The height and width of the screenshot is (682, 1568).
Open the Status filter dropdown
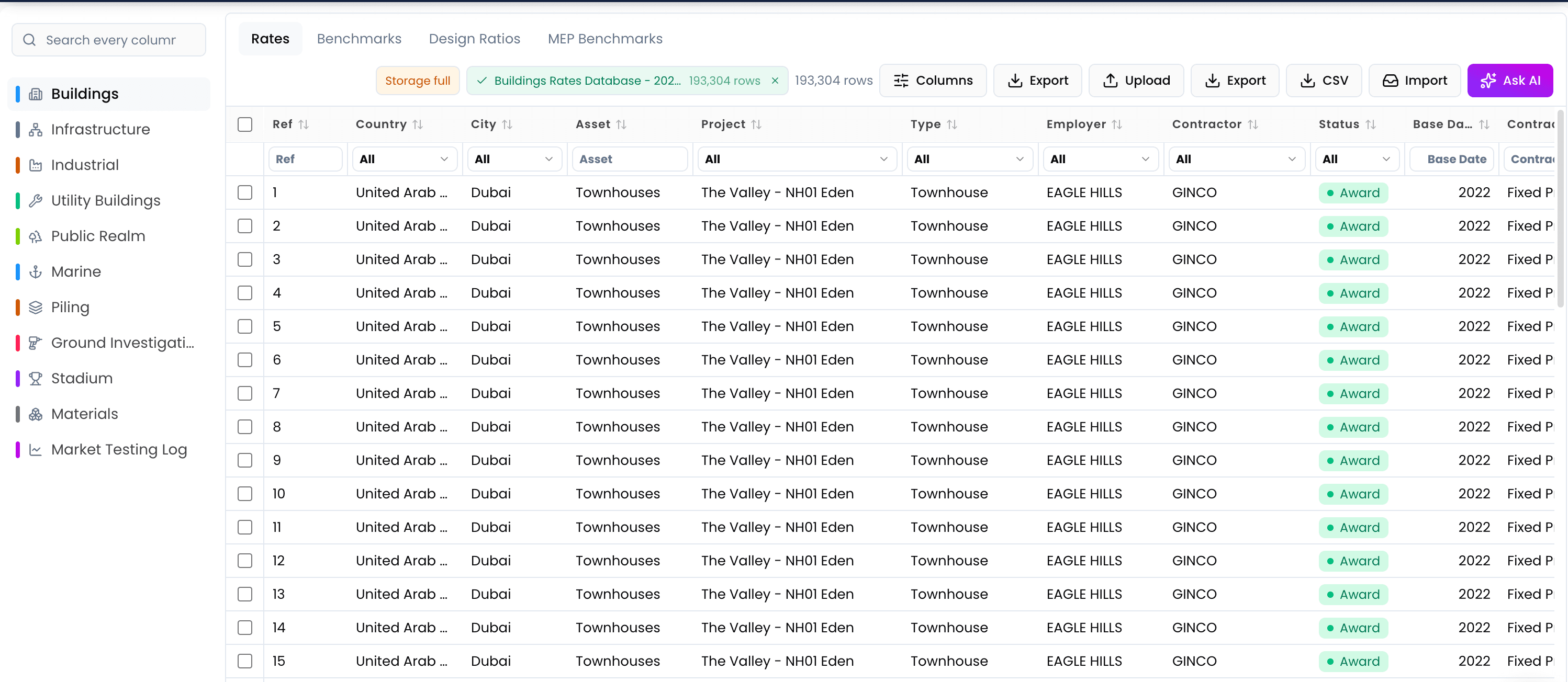pos(1357,160)
